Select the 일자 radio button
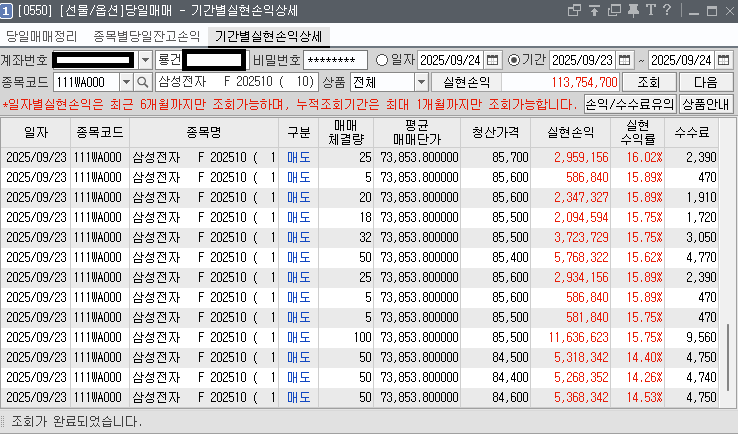Image resolution: width=738 pixels, height=434 pixels. click(381, 59)
